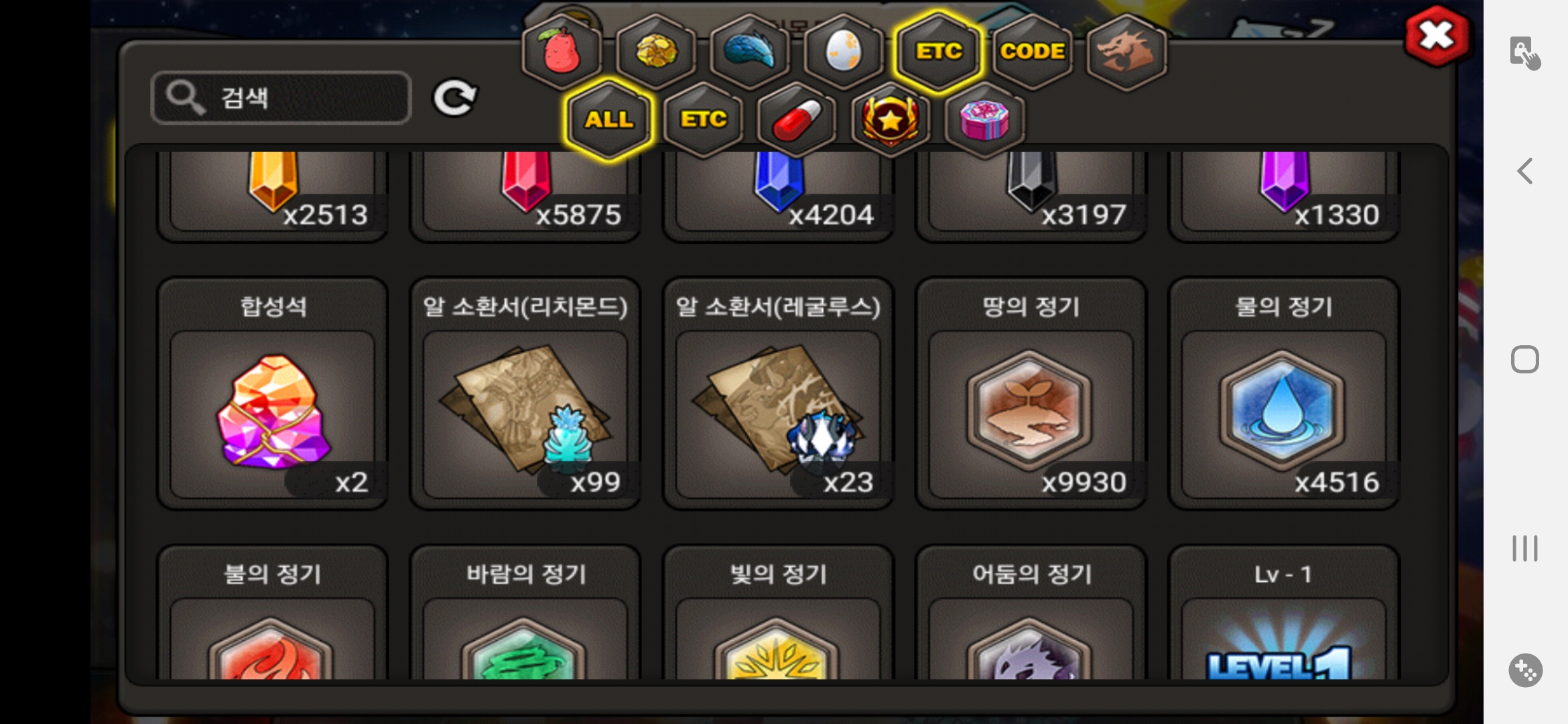This screenshot has height=724, width=1568.
Task: Switch to the spotted egg category
Action: (x=844, y=52)
